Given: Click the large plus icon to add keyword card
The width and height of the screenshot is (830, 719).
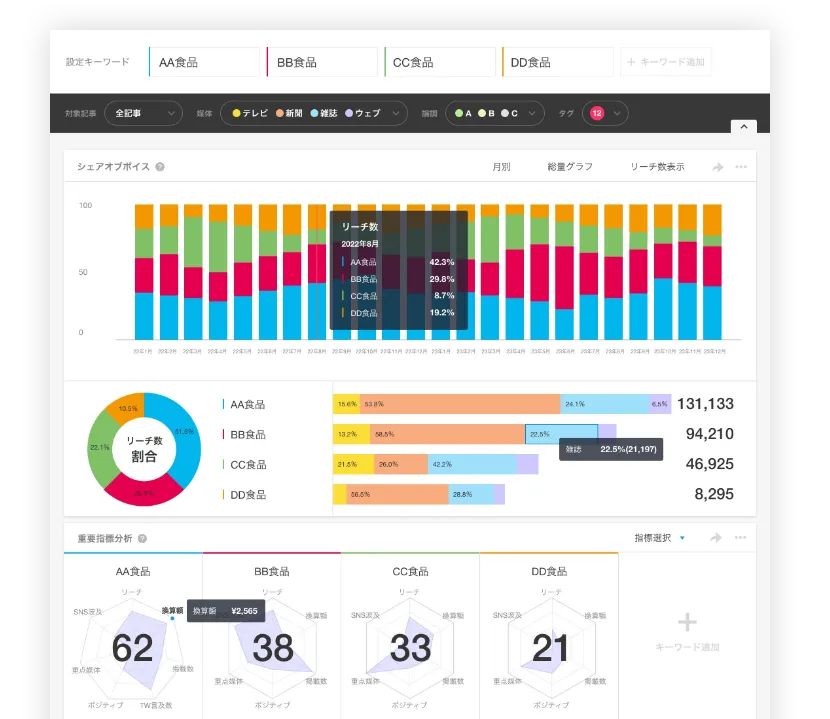Looking at the screenshot, I should [x=687, y=623].
